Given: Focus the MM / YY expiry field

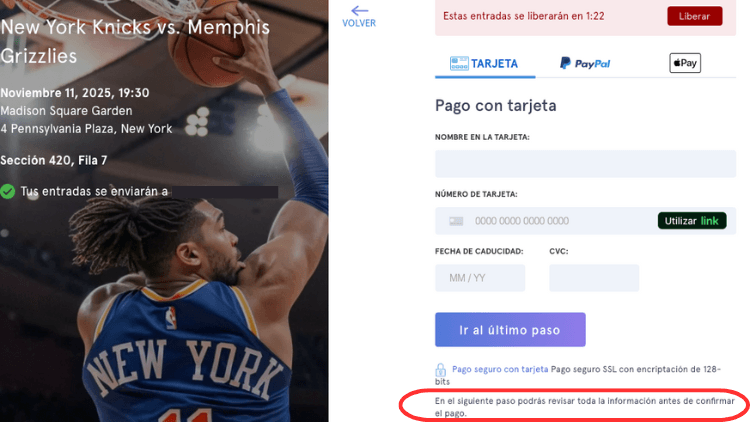Looking at the screenshot, I should pyautogui.click(x=480, y=278).
